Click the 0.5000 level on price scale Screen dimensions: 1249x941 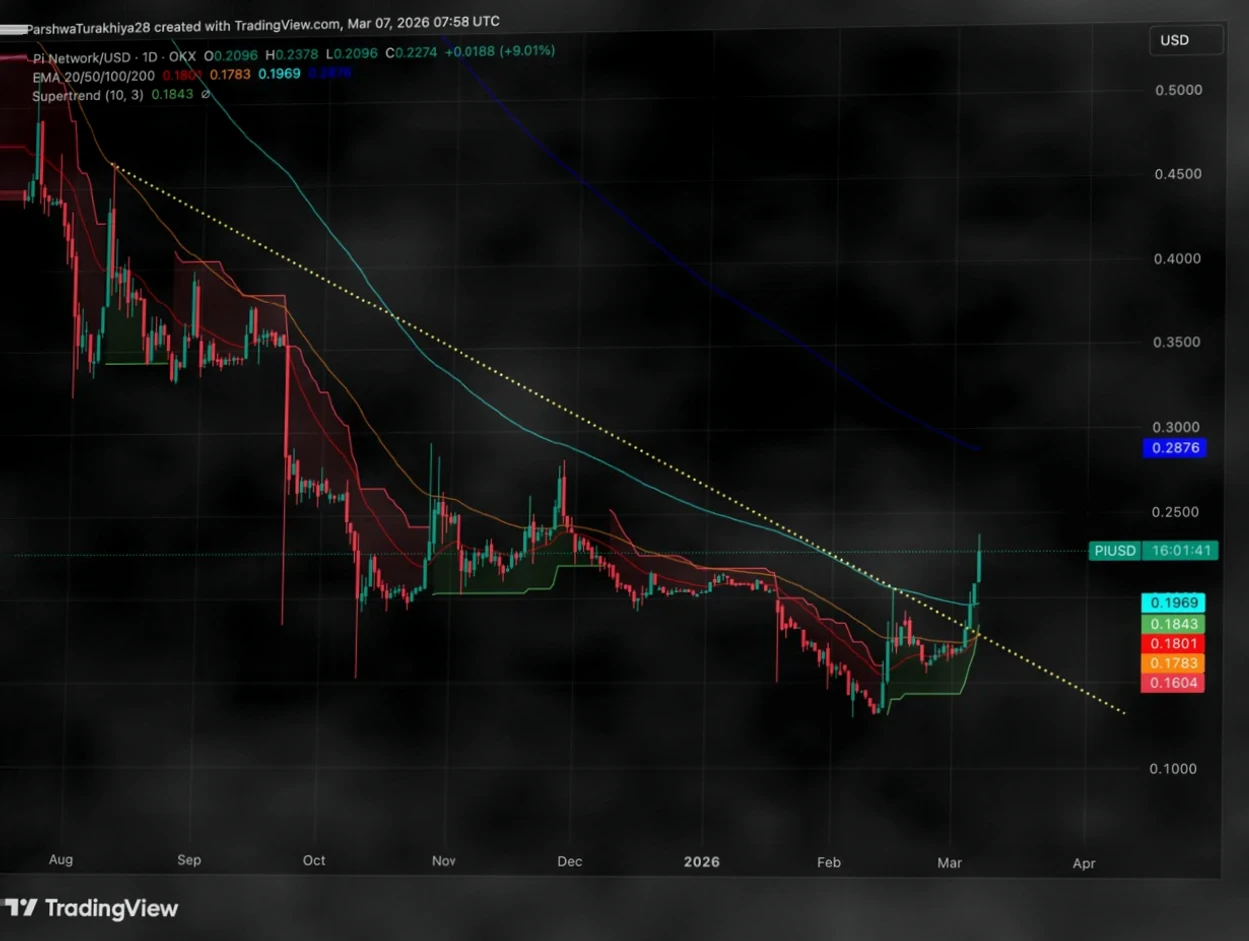click(x=1178, y=90)
